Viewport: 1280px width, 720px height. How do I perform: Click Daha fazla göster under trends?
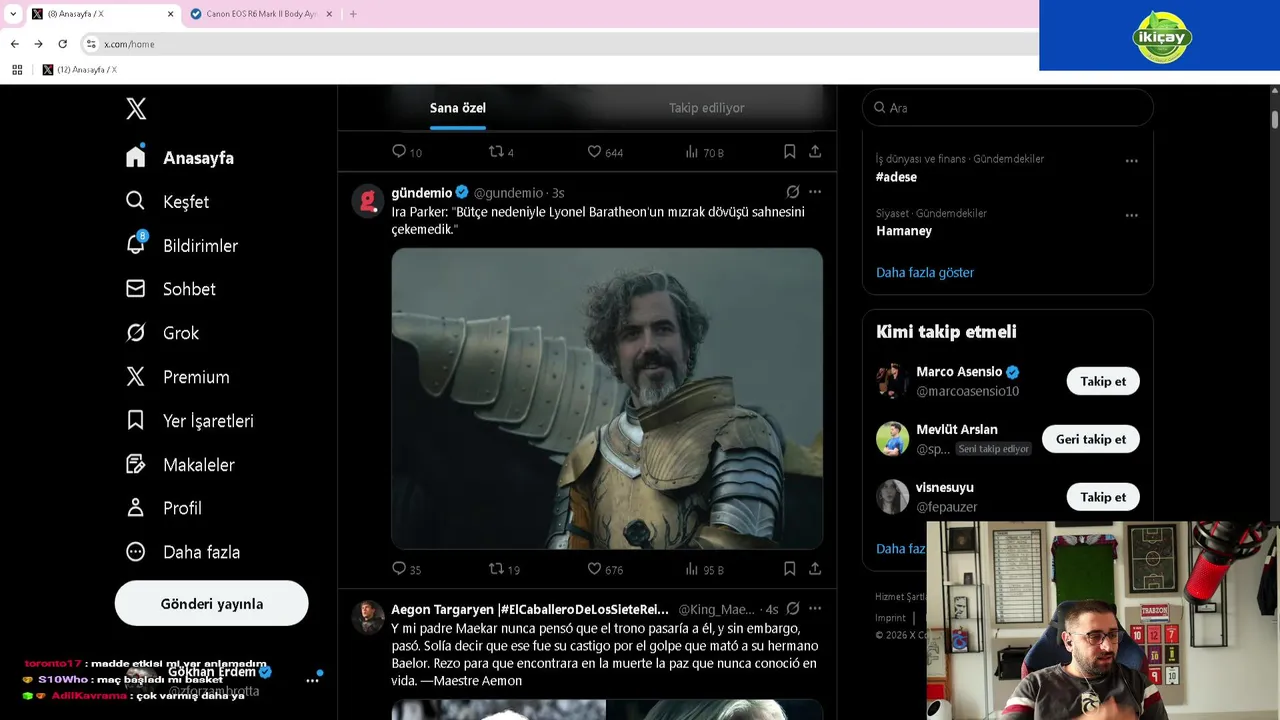(x=925, y=272)
